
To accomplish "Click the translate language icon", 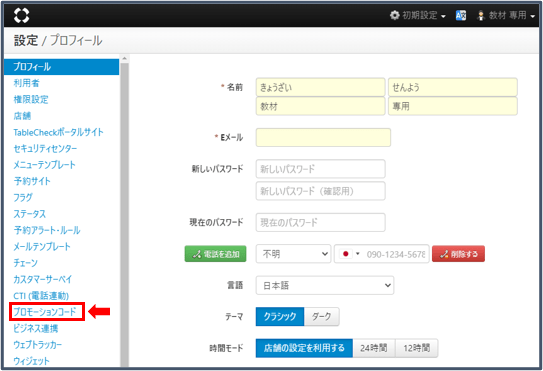I will pos(461,16).
